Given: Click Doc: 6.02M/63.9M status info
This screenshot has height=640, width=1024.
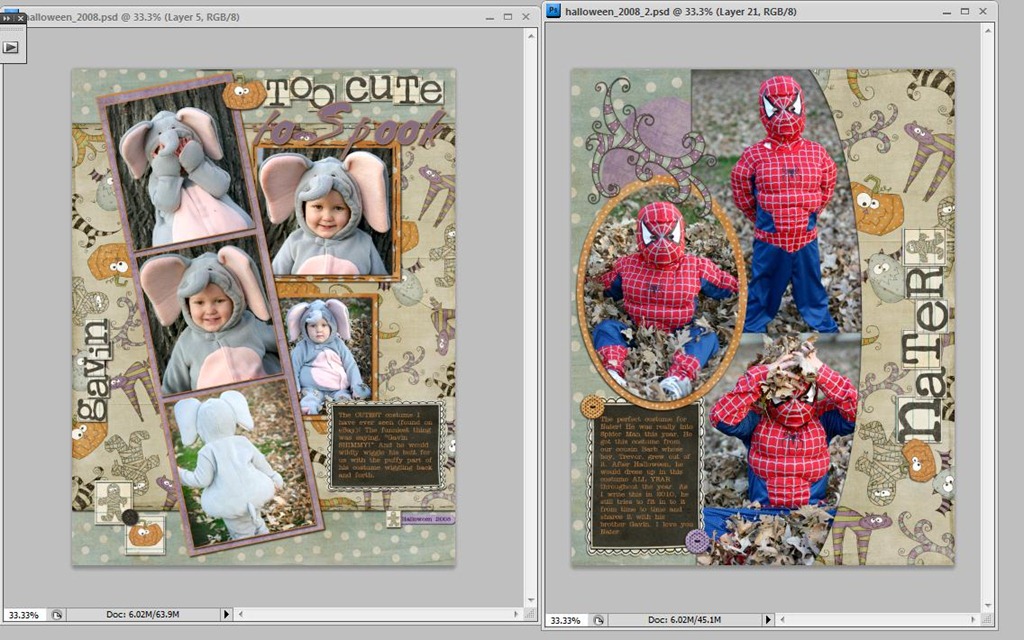Looking at the screenshot, I should pyautogui.click(x=142, y=615).
